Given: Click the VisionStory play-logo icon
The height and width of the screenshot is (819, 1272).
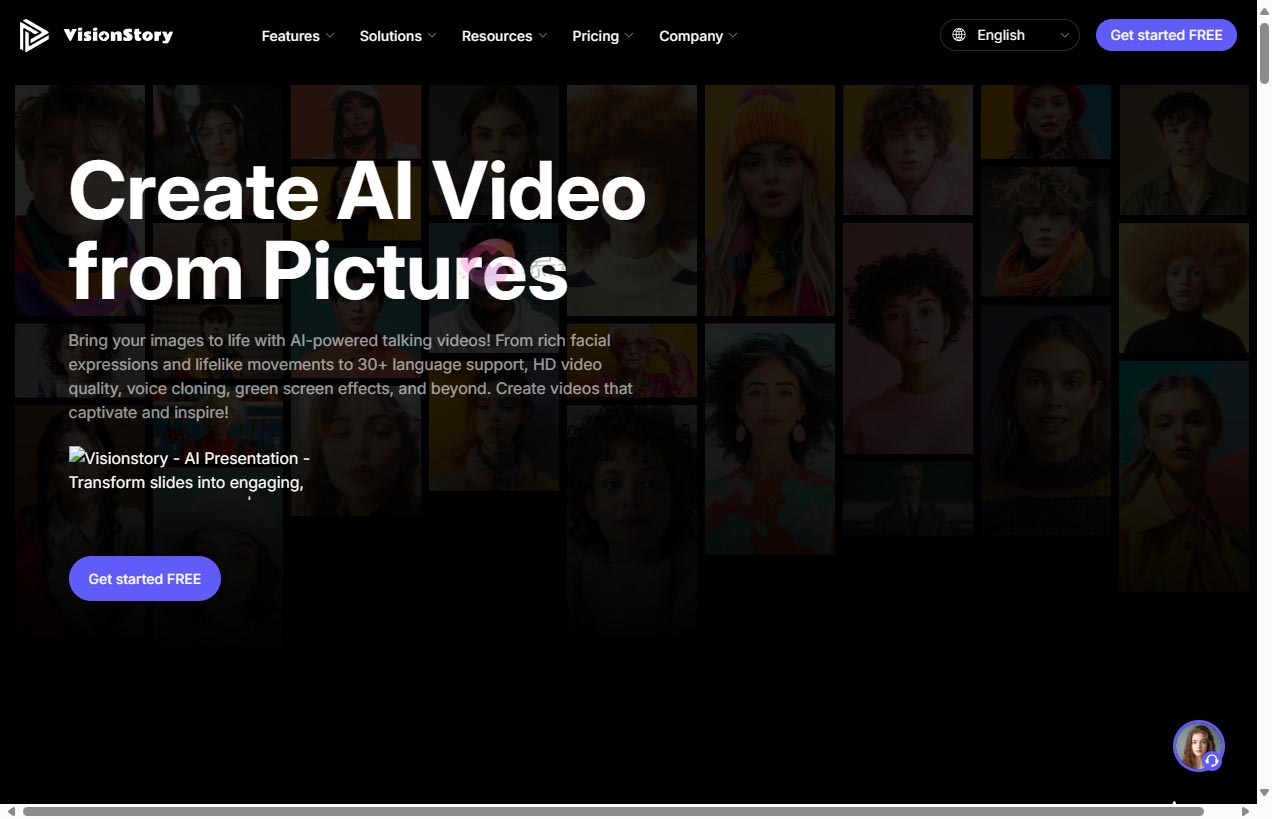Looking at the screenshot, I should [34, 36].
